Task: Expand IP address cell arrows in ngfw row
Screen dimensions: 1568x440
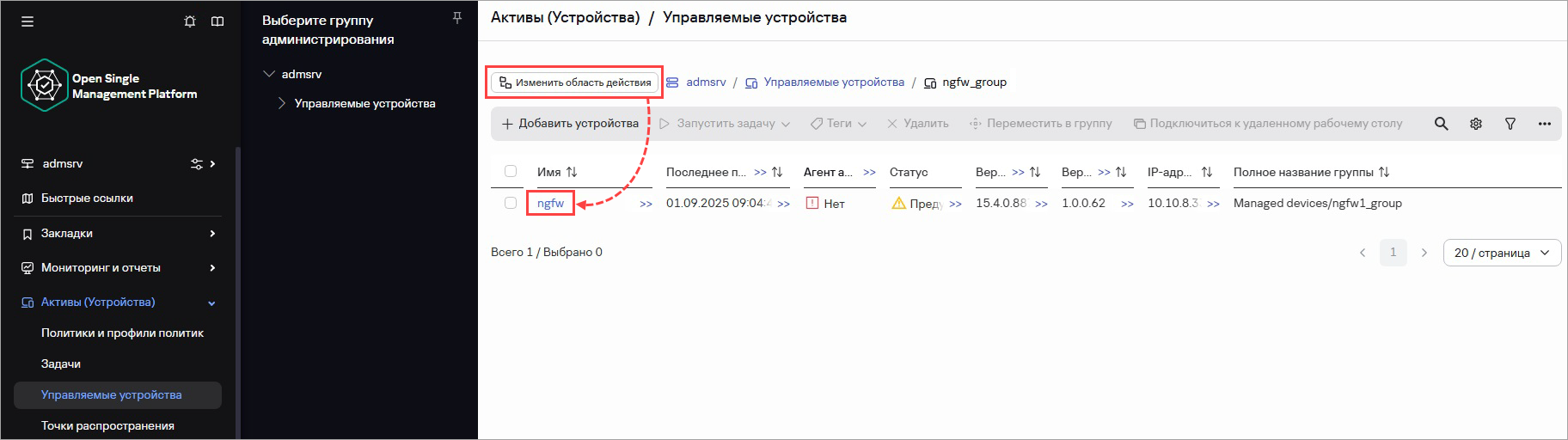Action: pos(1213,204)
